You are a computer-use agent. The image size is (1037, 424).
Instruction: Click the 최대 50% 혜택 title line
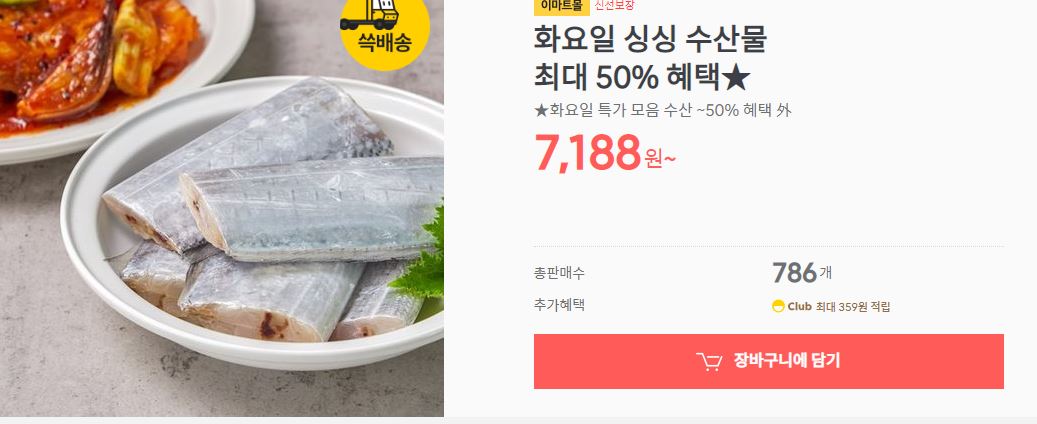[x=642, y=79]
